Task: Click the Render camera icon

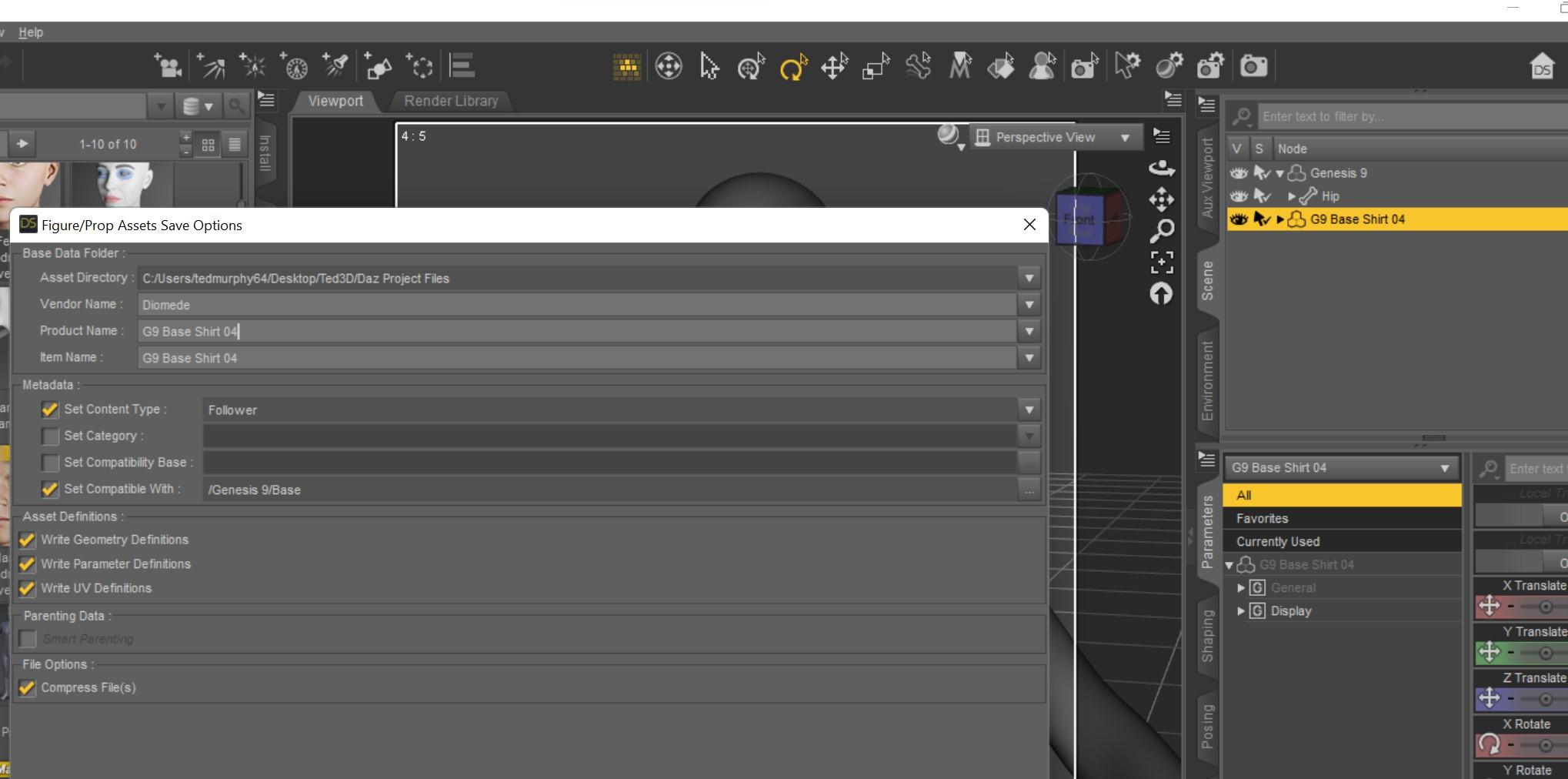Action: (x=1253, y=67)
